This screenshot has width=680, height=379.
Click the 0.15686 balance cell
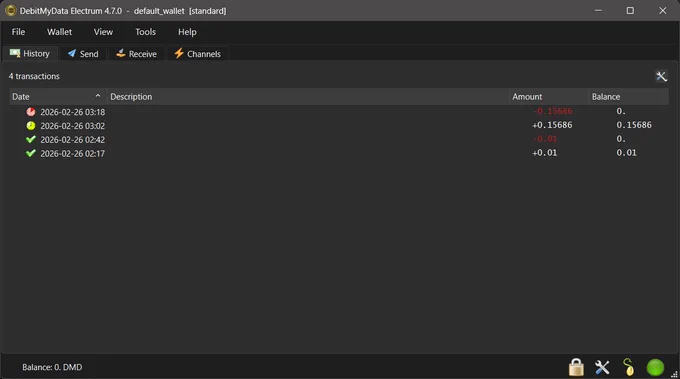coord(634,125)
